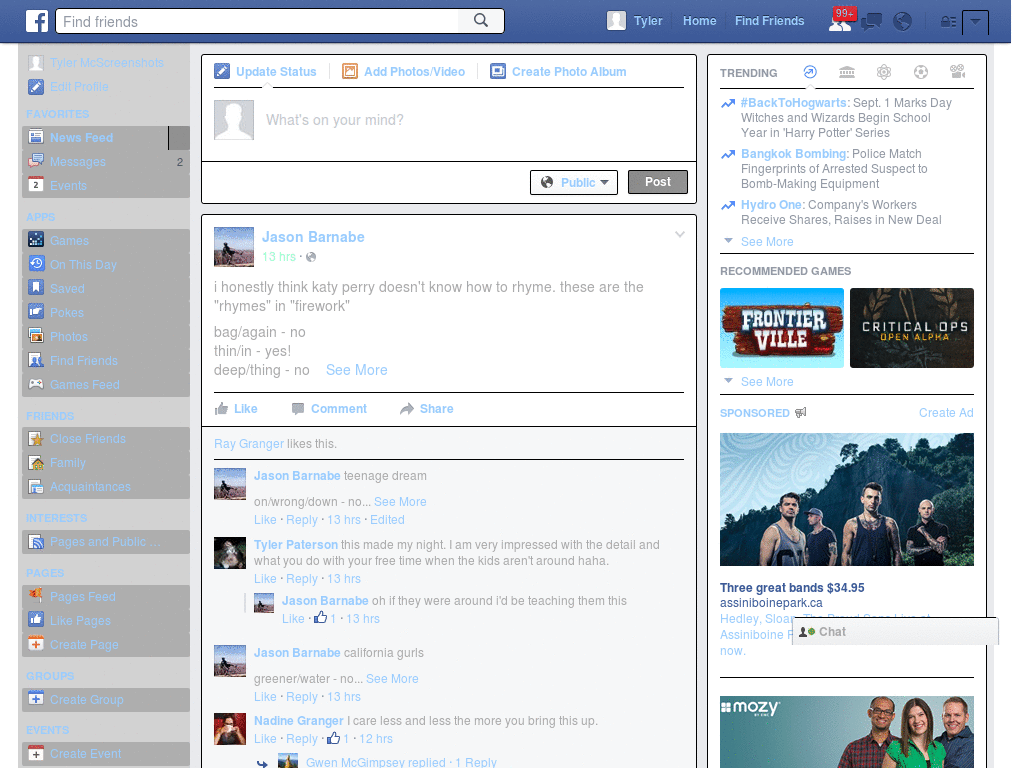Click the search magnifier button
Viewport: 1024px width, 768px height.
click(481, 21)
